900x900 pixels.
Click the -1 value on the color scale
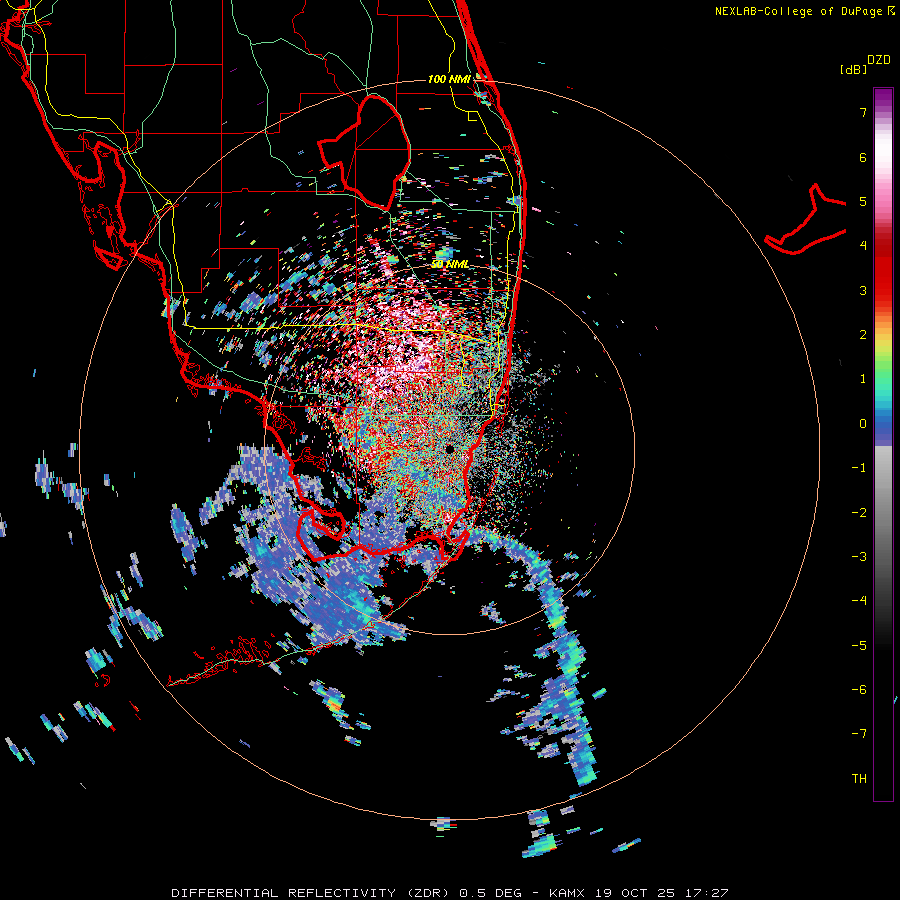(x=859, y=468)
